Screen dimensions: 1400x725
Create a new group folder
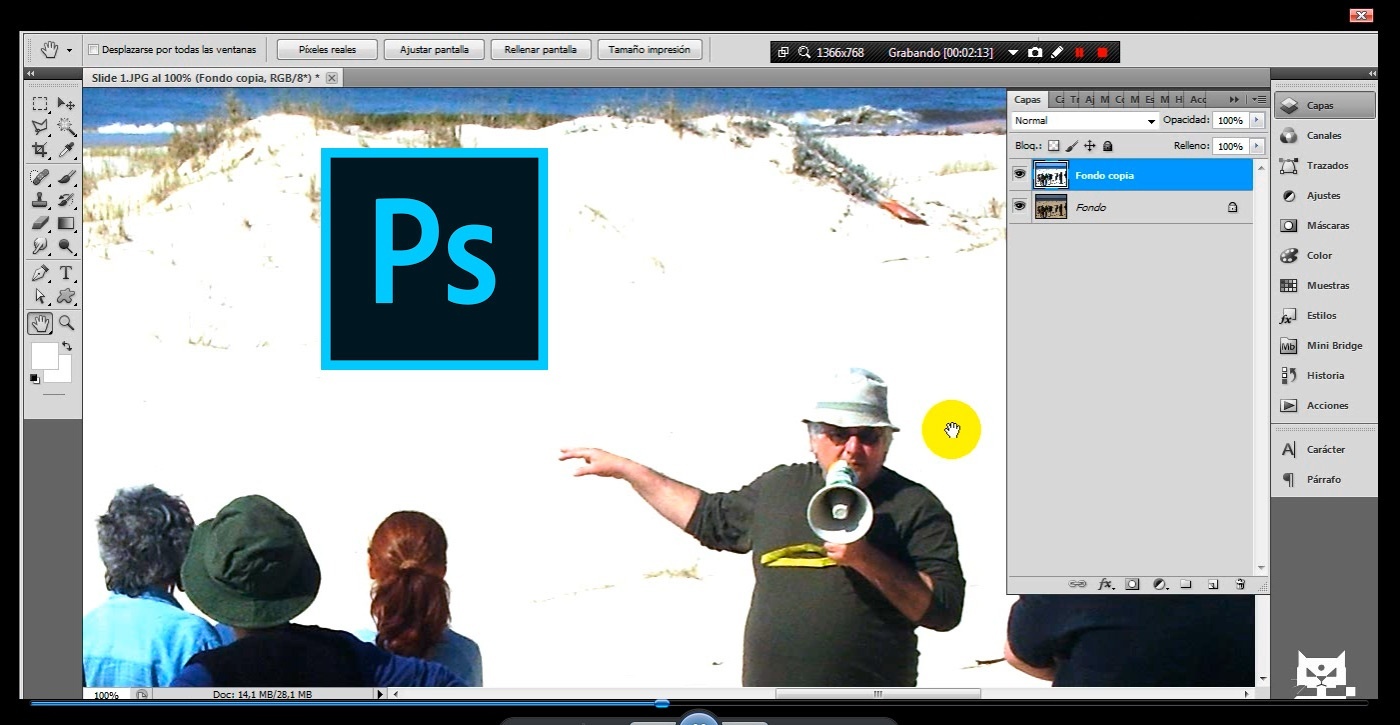coord(1186,584)
